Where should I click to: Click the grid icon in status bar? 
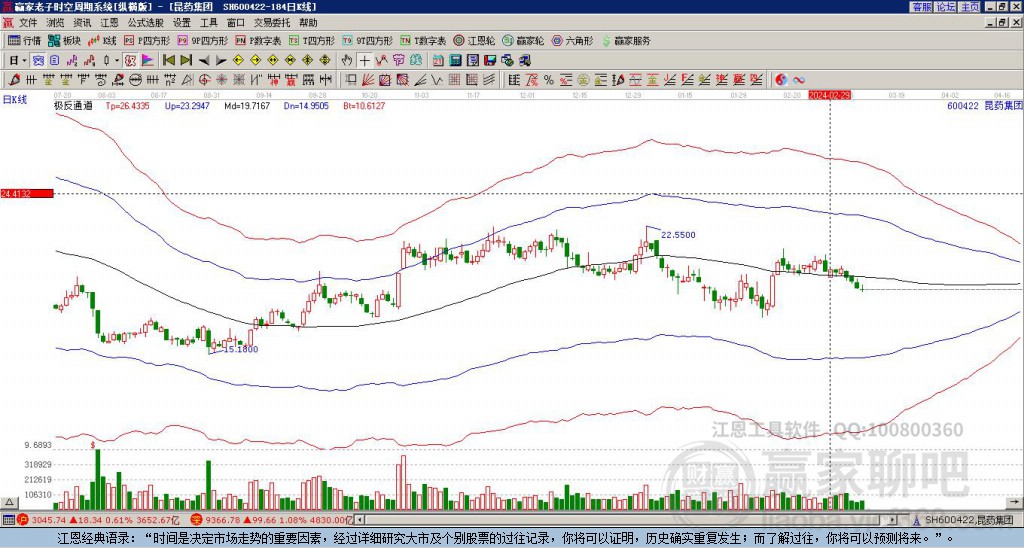click(x=8, y=520)
